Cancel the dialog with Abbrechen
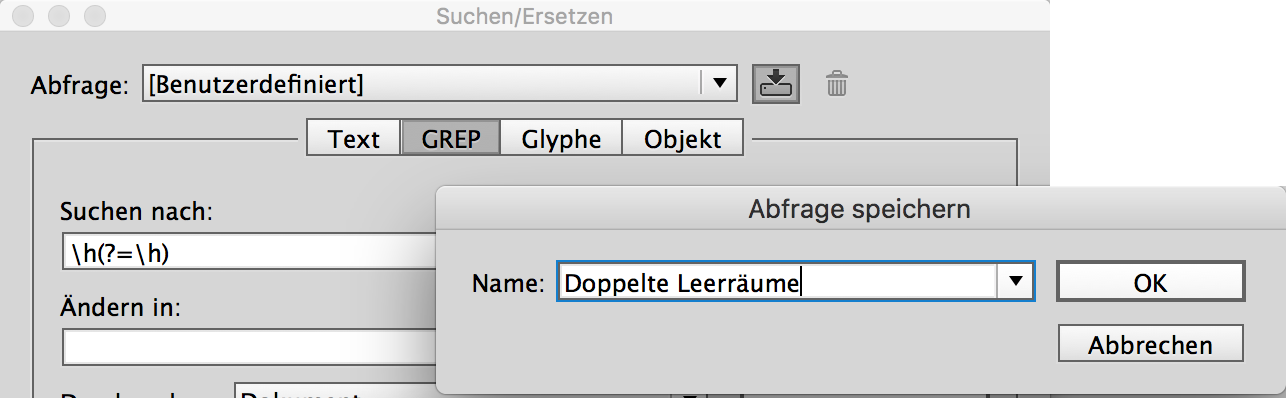Viewport: 1286px width, 398px height. pyautogui.click(x=1150, y=344)
